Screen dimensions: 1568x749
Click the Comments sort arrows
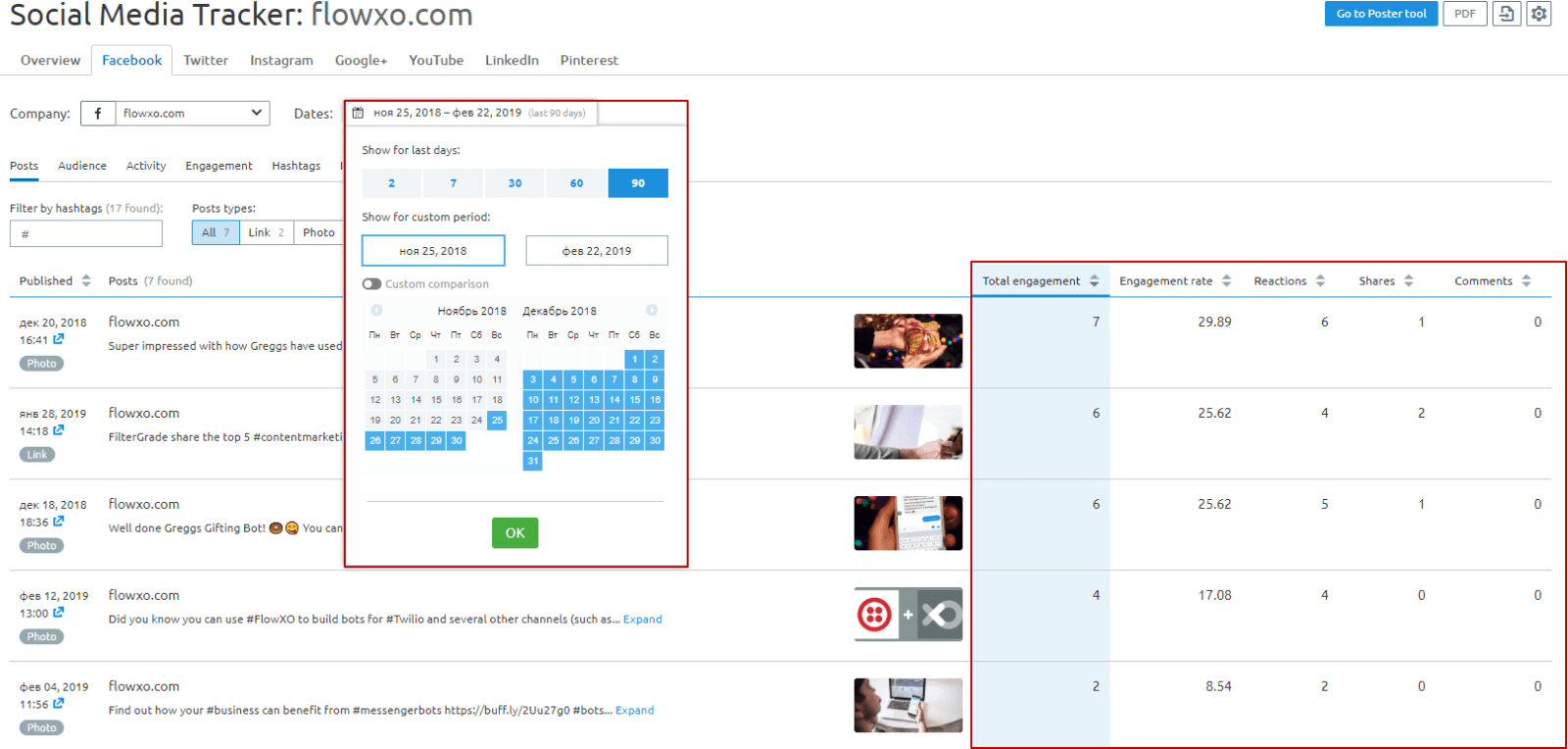(1526, 280)
